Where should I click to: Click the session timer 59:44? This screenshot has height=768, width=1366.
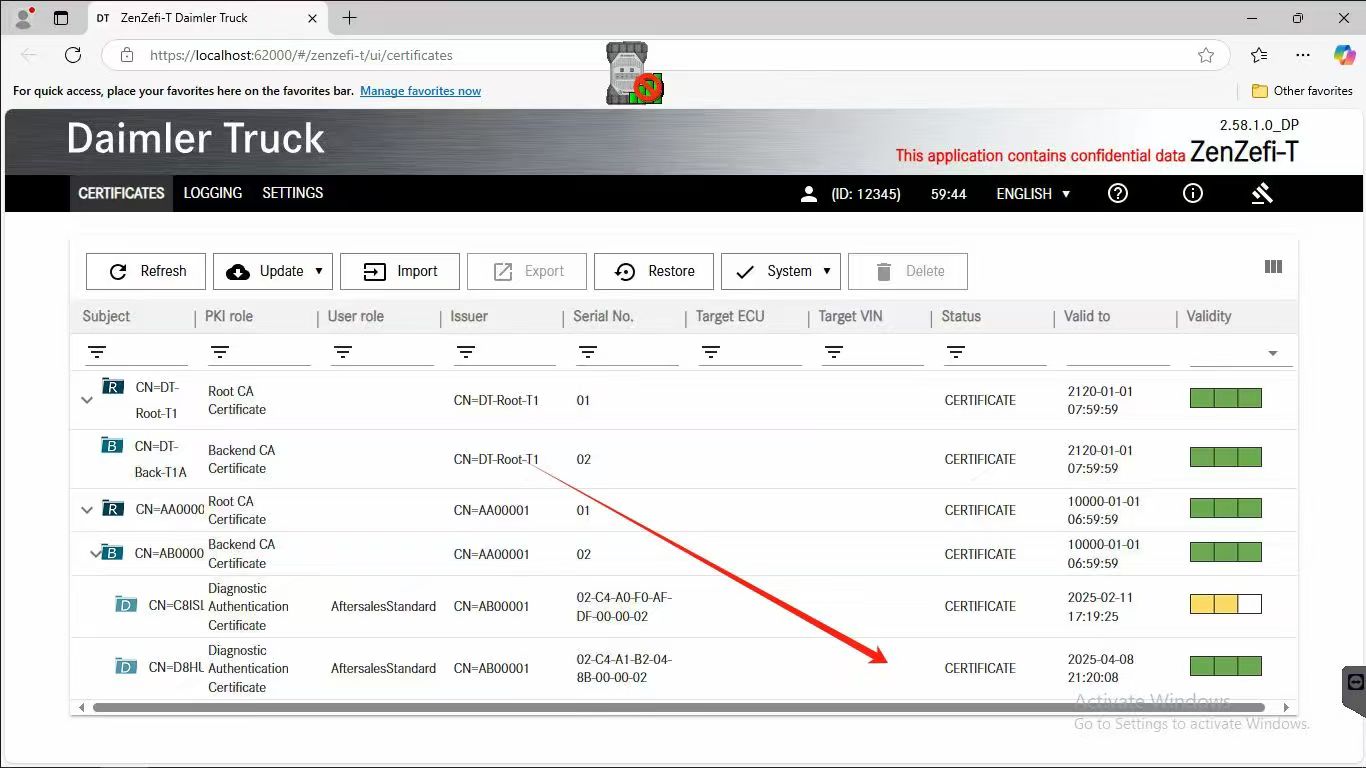pos(948,194)
